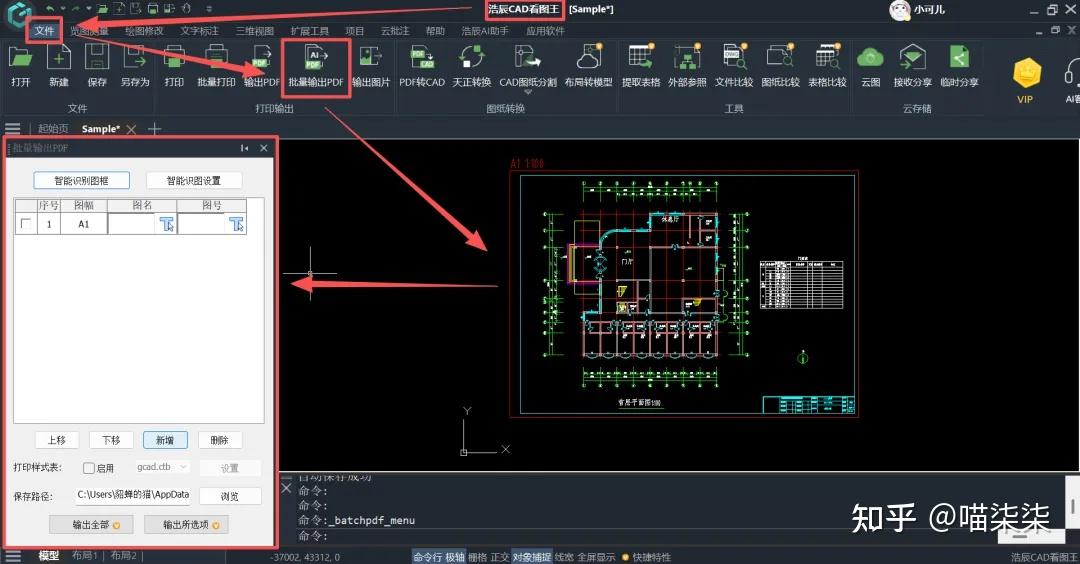Click the 打印 printer icon

[174, 66]
